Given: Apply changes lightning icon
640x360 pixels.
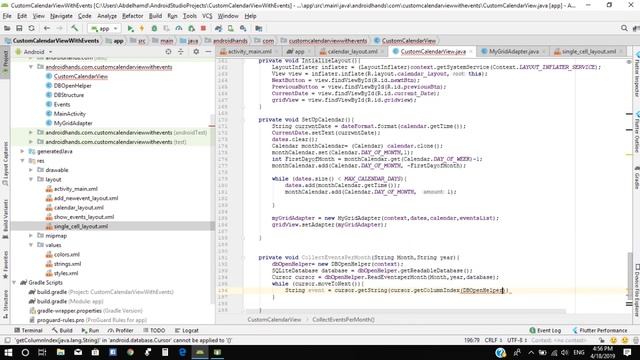Looking at the screenshot, I should pos(142,28).
